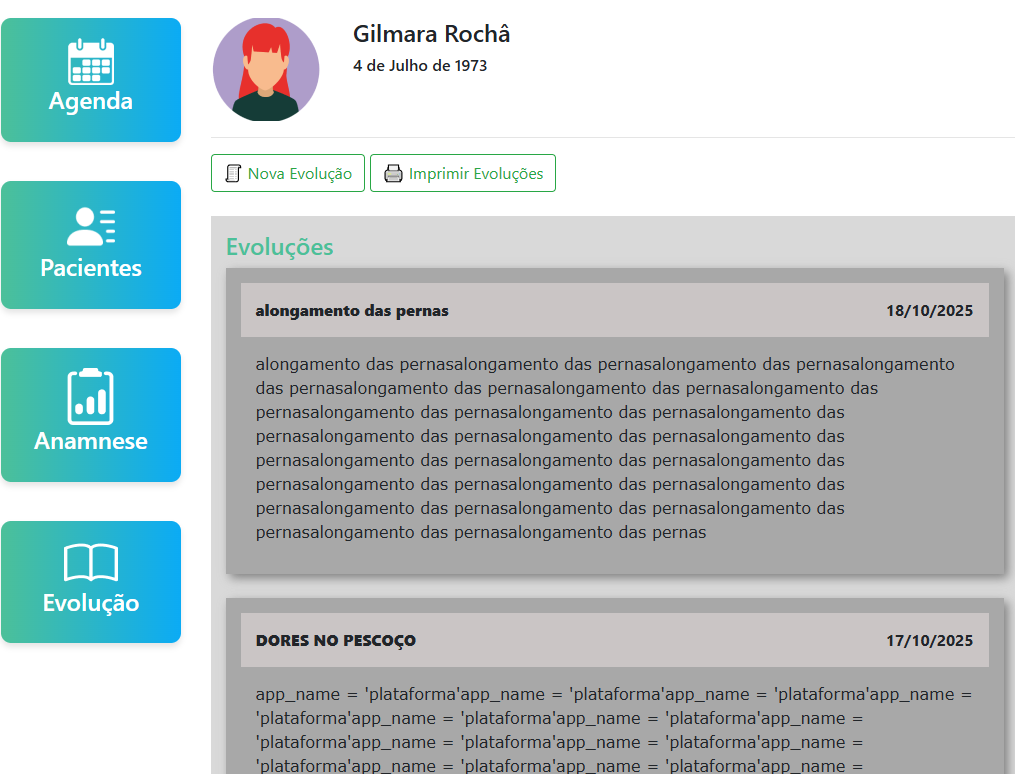Screen dimensions: 1015x774
Task: Click the app_name plataforma description text
Action: coord(614,730)
